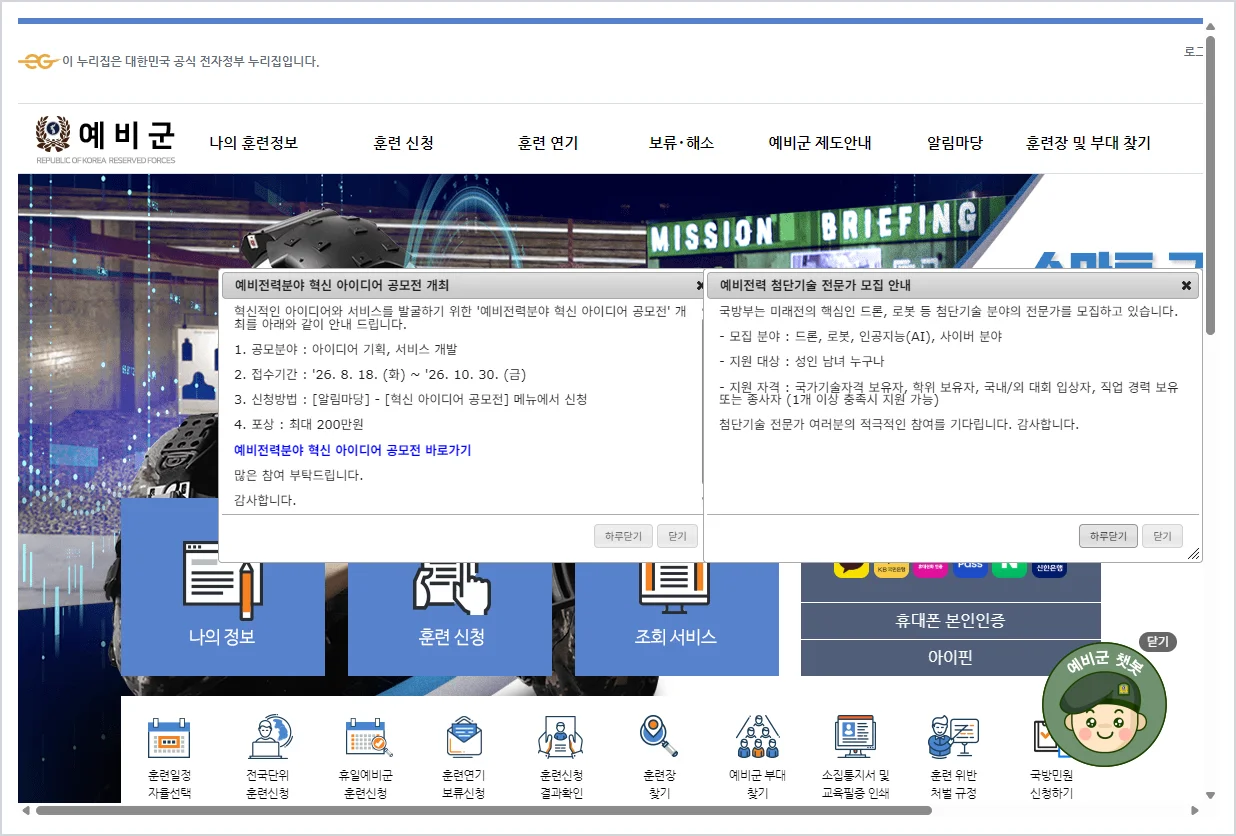This screenshot has width=1236, height=836.
Task: Click the title '예비전력 첨단기술 전문가 모집 안내'
Action: tap(815, 285)
